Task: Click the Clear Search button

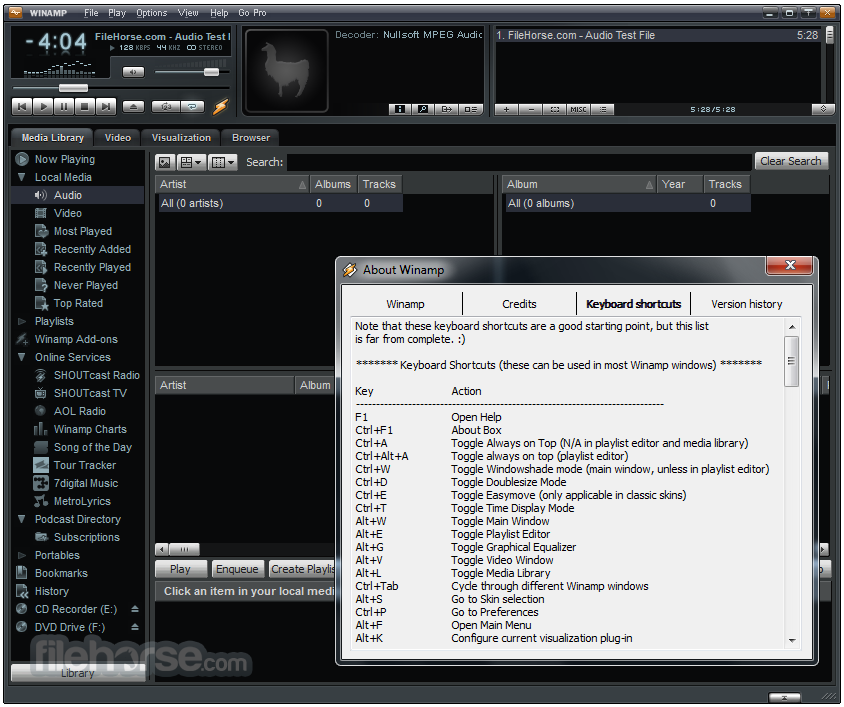Action: 791,161
